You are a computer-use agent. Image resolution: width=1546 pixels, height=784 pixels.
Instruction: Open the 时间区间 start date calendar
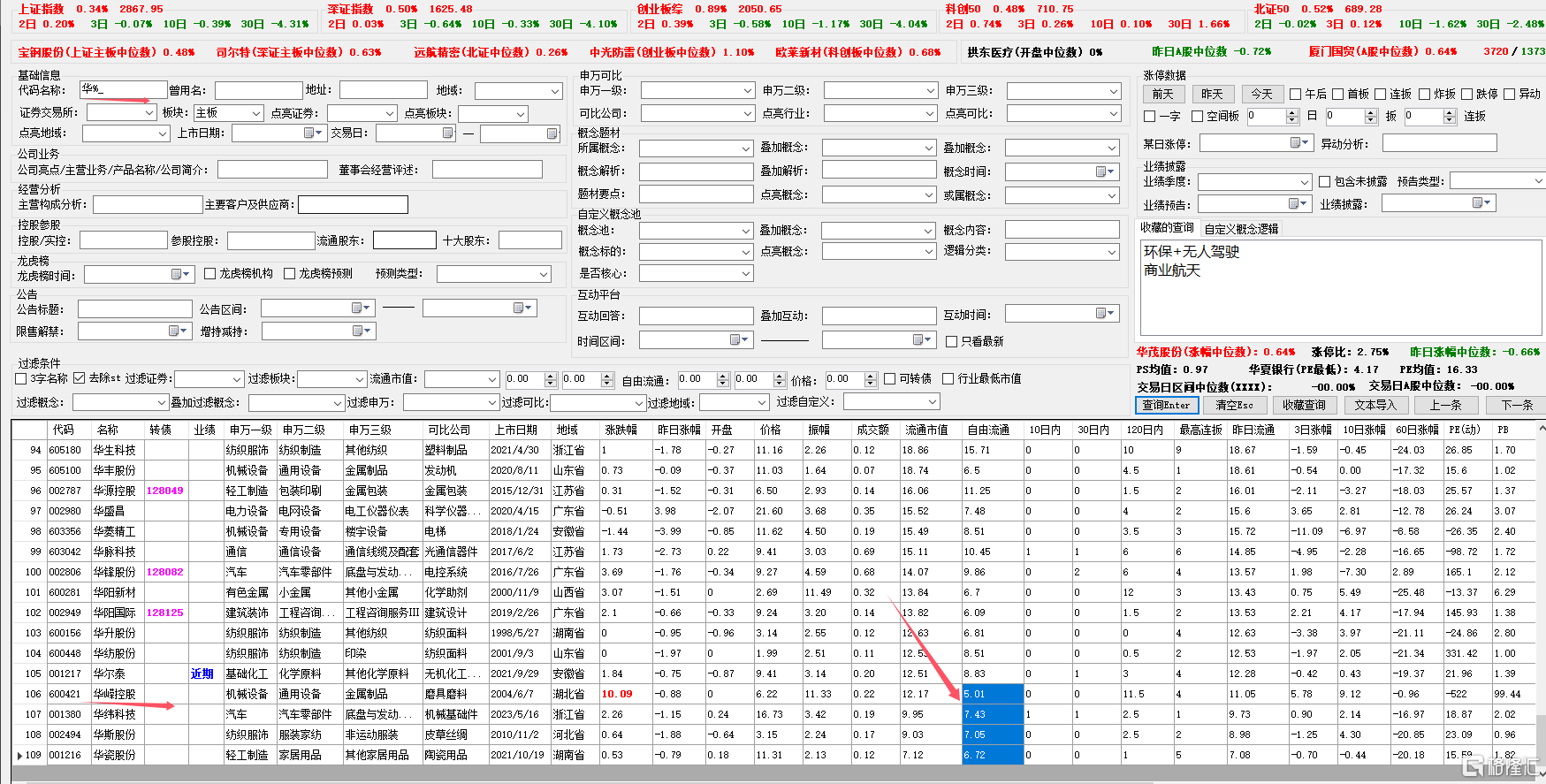(740, 340)
